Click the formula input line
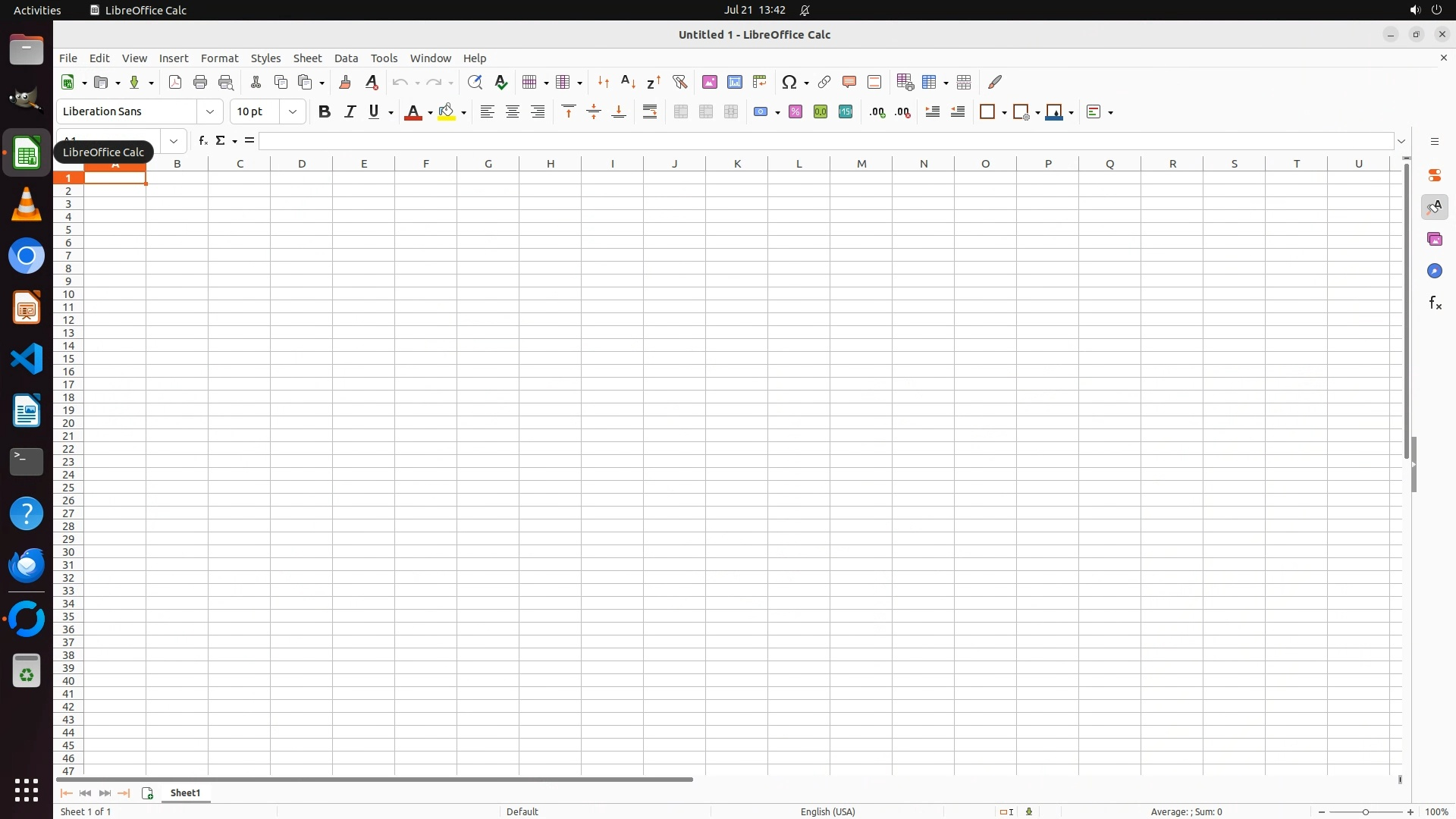This screenshot has height=819, width=1456. tap(825, 141)
